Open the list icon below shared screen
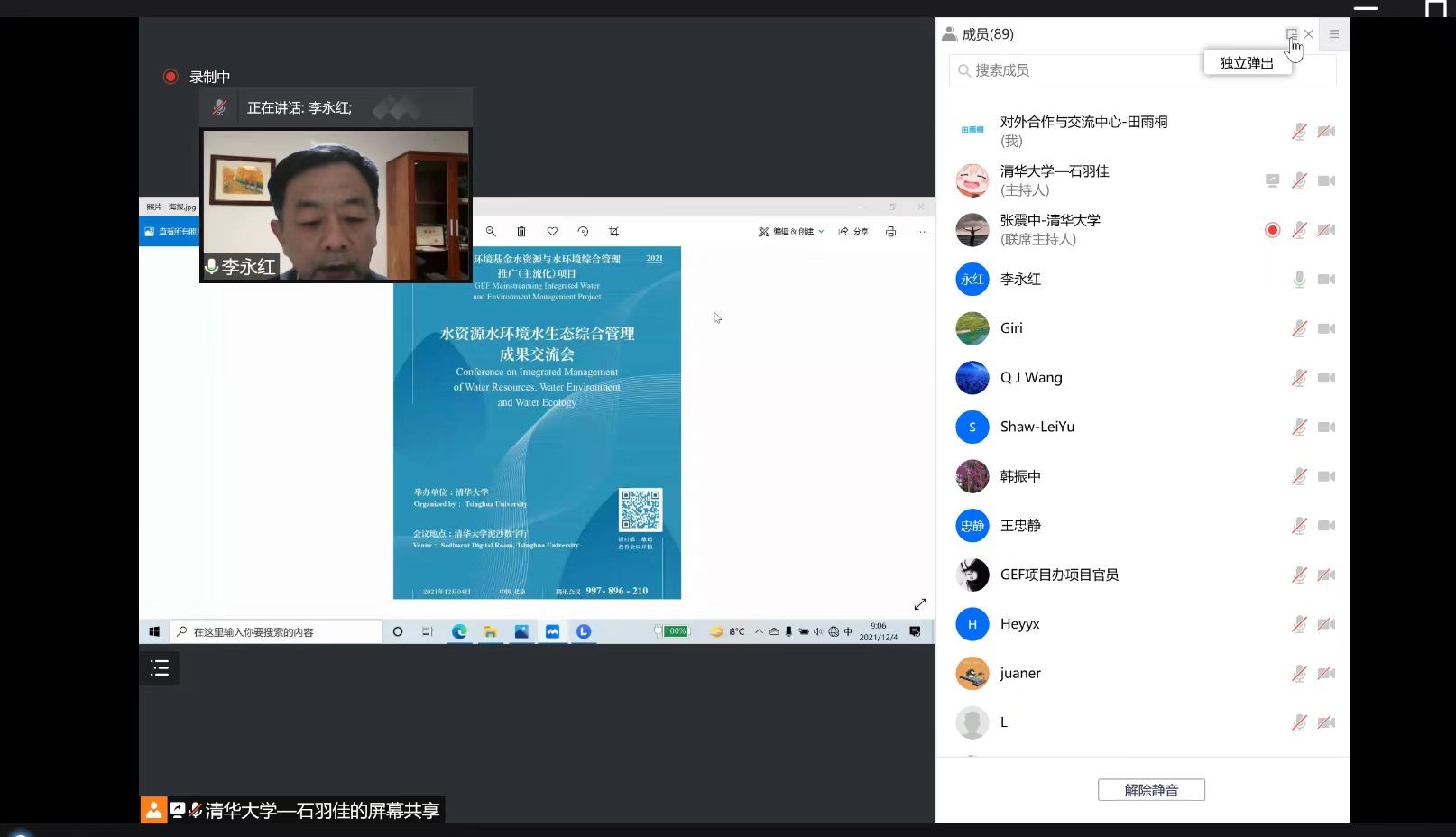Image resolution: width=1456 pixels, height=837 pixels. click(x=160, y=668)
